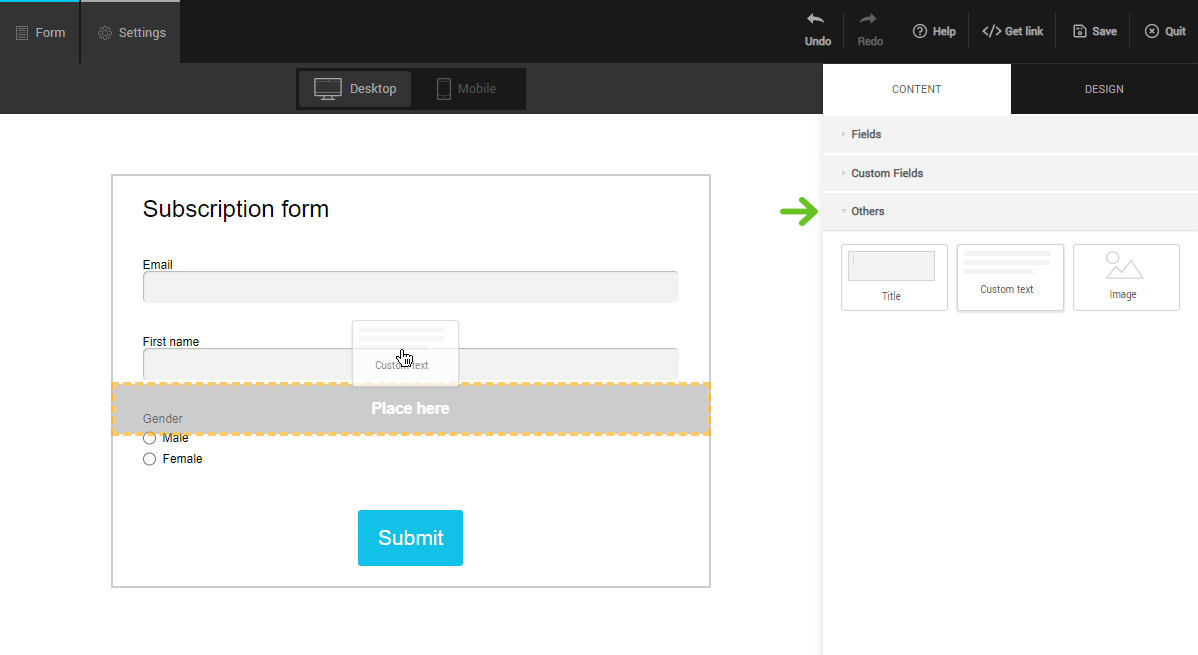1198x655 pixels.
Task: Click into the Email input field
Action: click(410, 287)
